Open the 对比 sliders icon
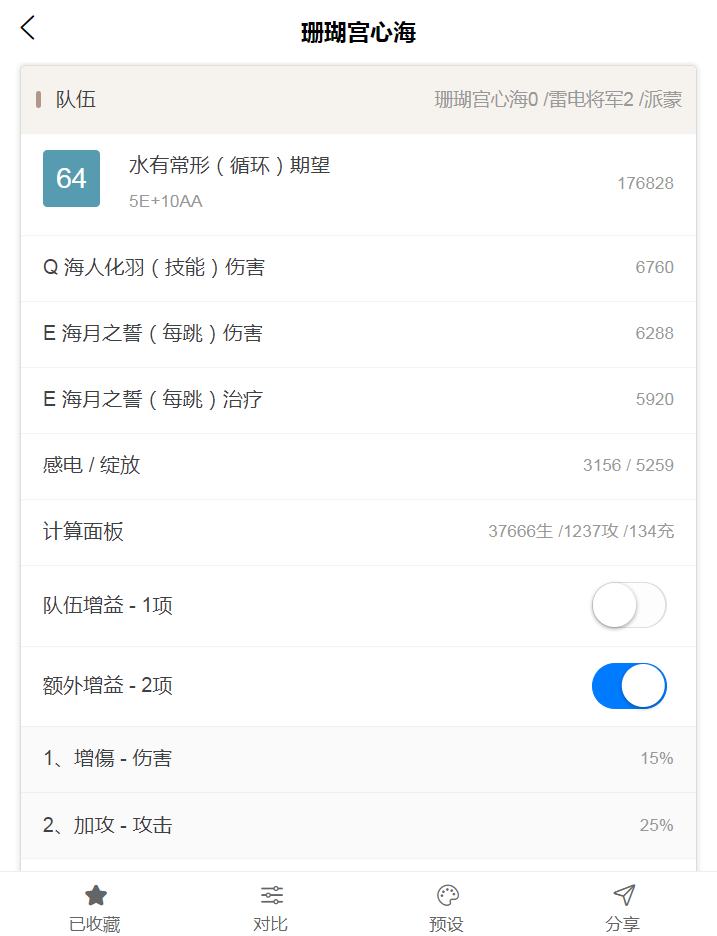717x936 pixels. (272, 895)
